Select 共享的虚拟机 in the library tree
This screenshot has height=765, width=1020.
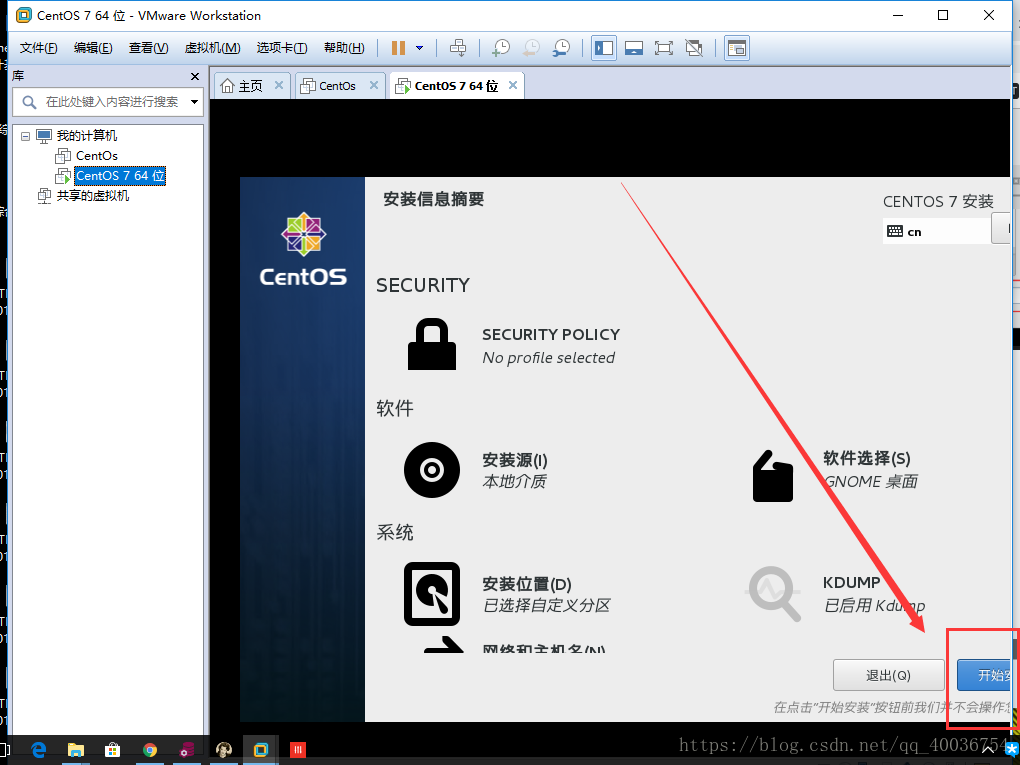tap(92, 196)
